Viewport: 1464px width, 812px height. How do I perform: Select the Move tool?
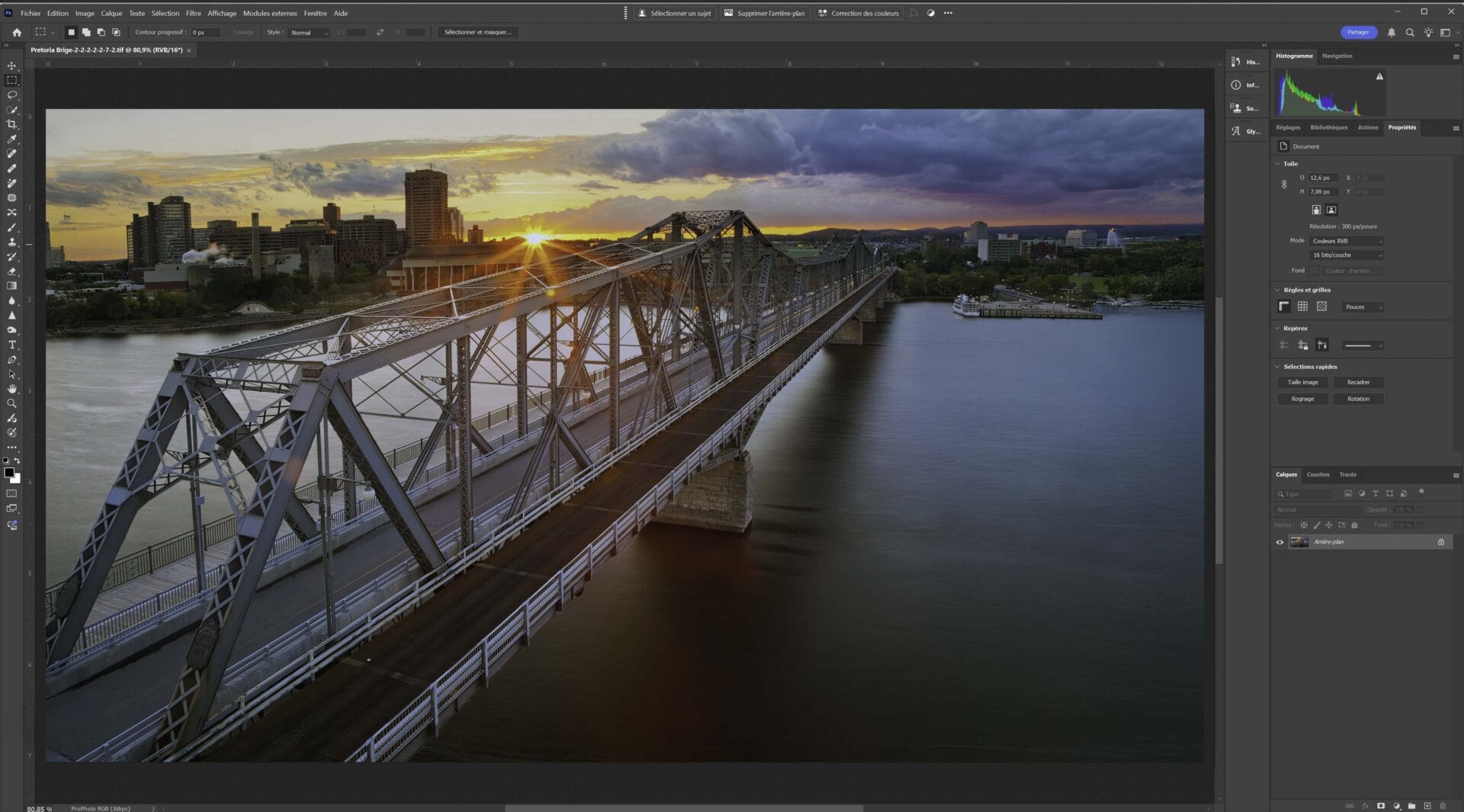point(11,66)
